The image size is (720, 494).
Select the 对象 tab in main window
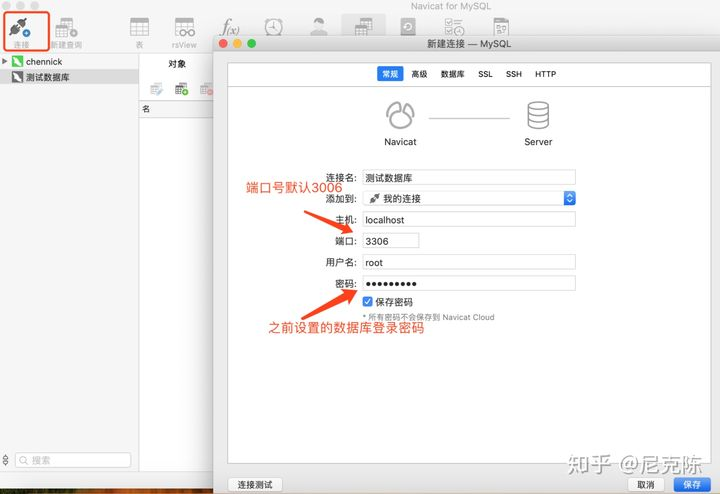pyautogui.click(x=177, y=64)
